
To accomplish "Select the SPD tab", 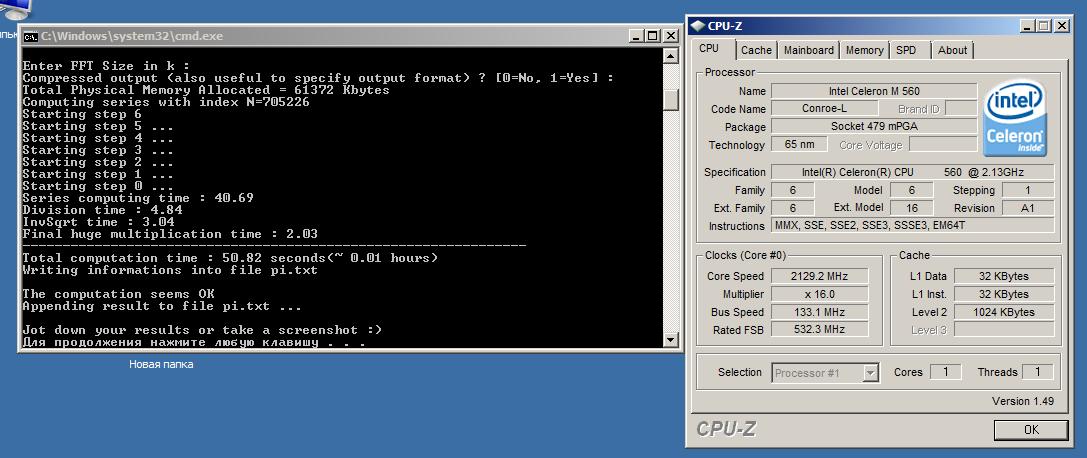I will (905, 50).
